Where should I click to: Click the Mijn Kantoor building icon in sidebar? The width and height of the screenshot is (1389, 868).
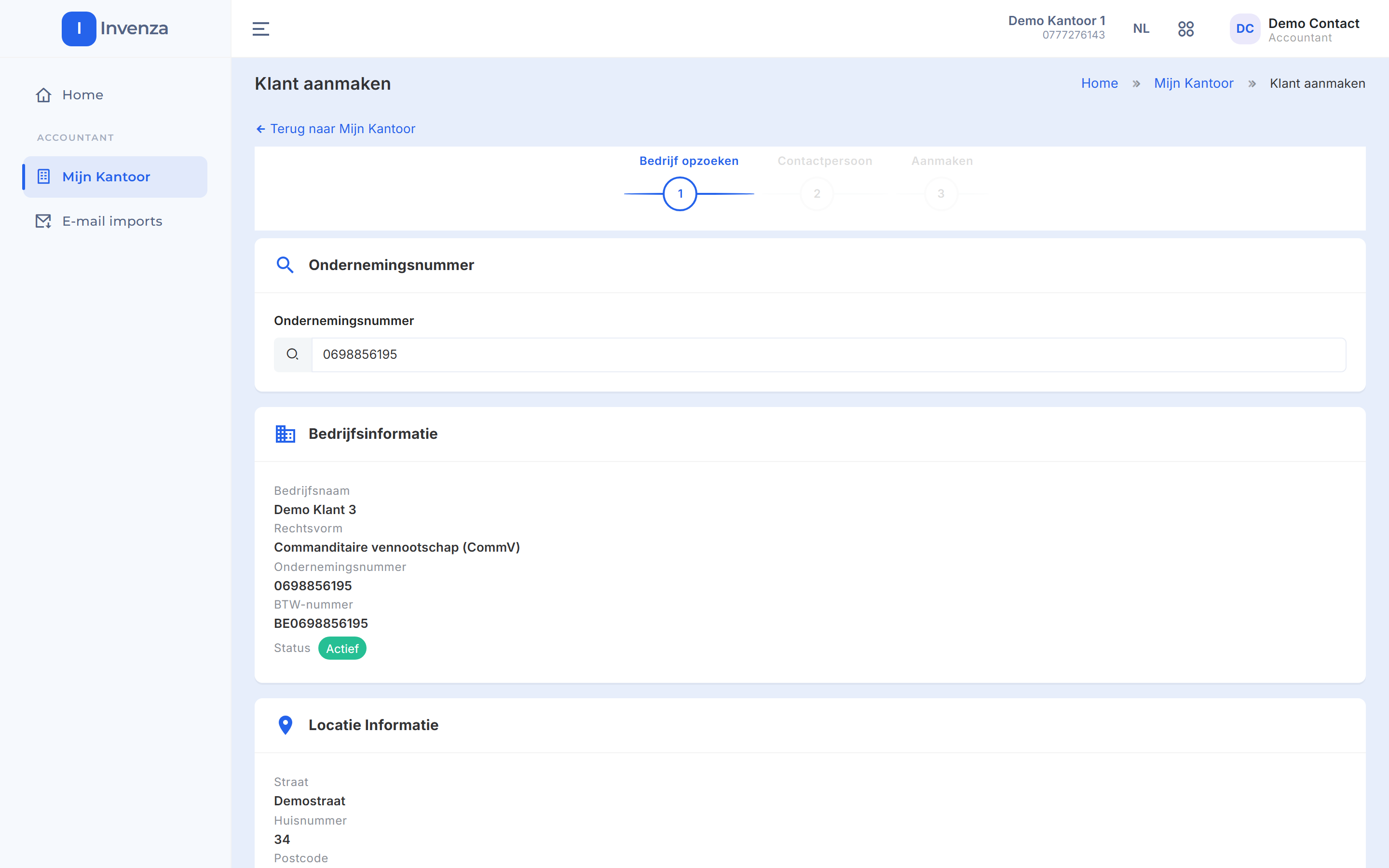coord(43,176)
